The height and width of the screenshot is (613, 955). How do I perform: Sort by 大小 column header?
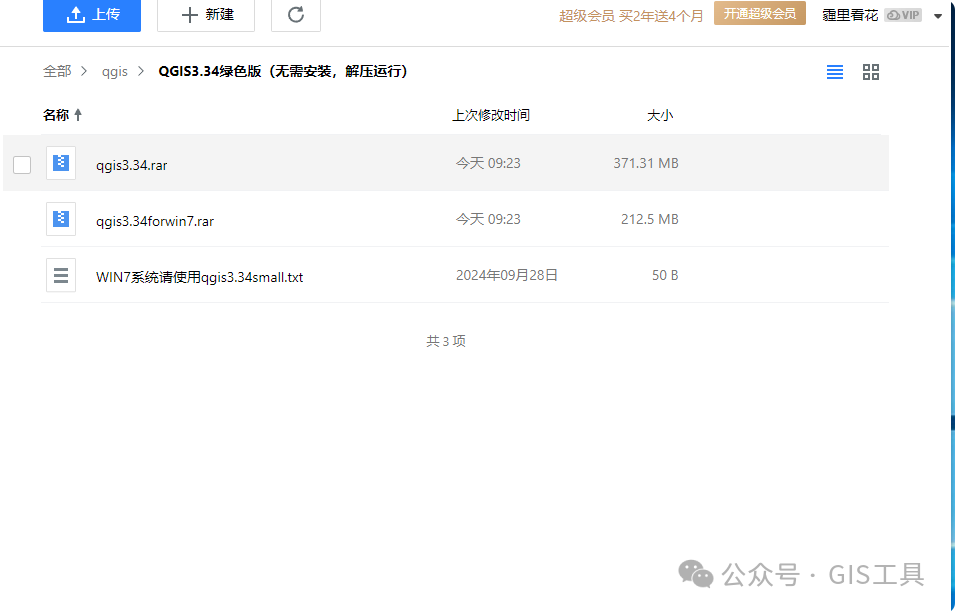pos(660,115)
